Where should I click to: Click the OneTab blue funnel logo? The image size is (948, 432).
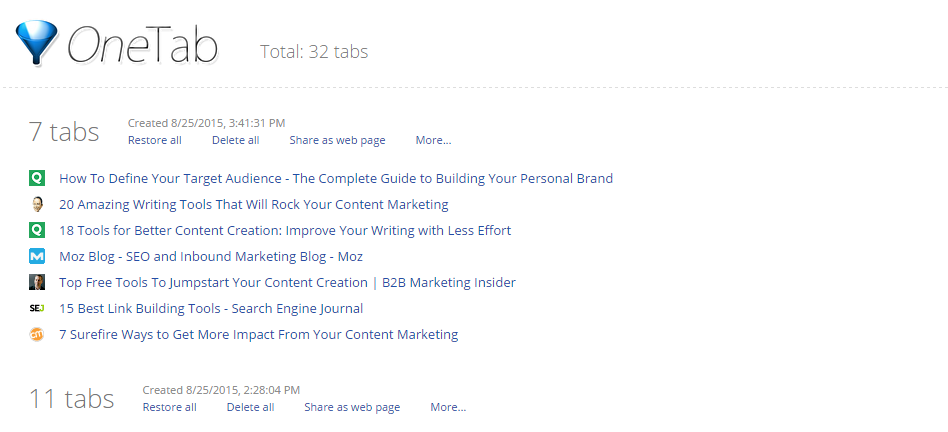36,42
